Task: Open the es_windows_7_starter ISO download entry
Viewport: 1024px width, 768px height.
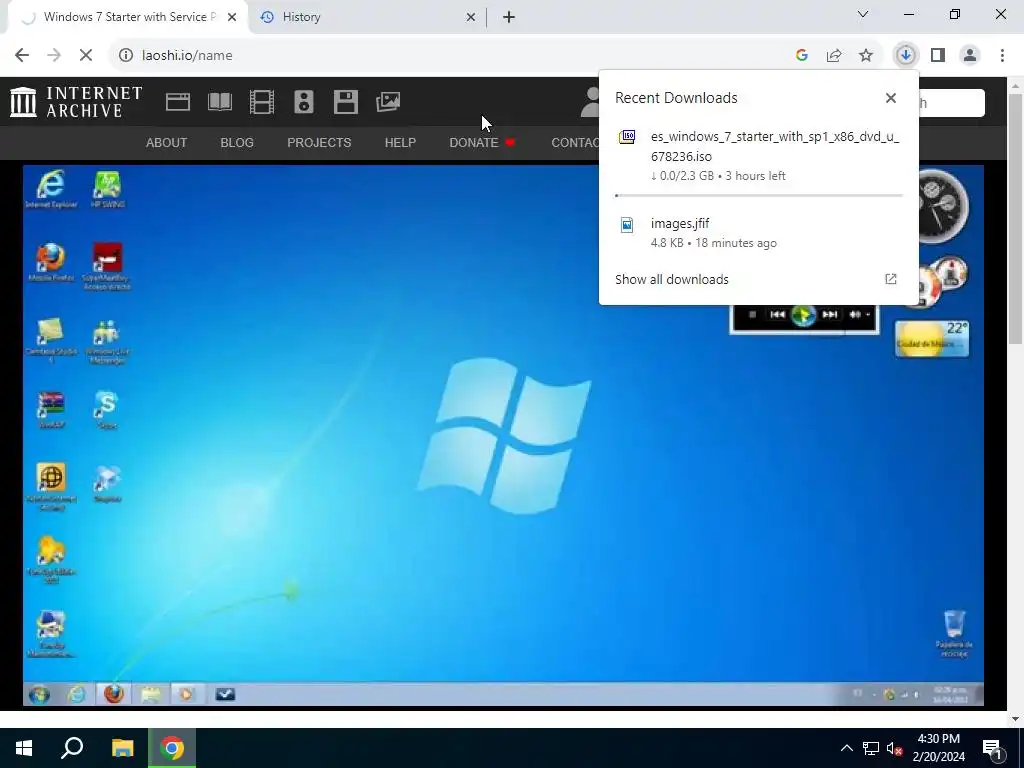Action: [758, 155]
